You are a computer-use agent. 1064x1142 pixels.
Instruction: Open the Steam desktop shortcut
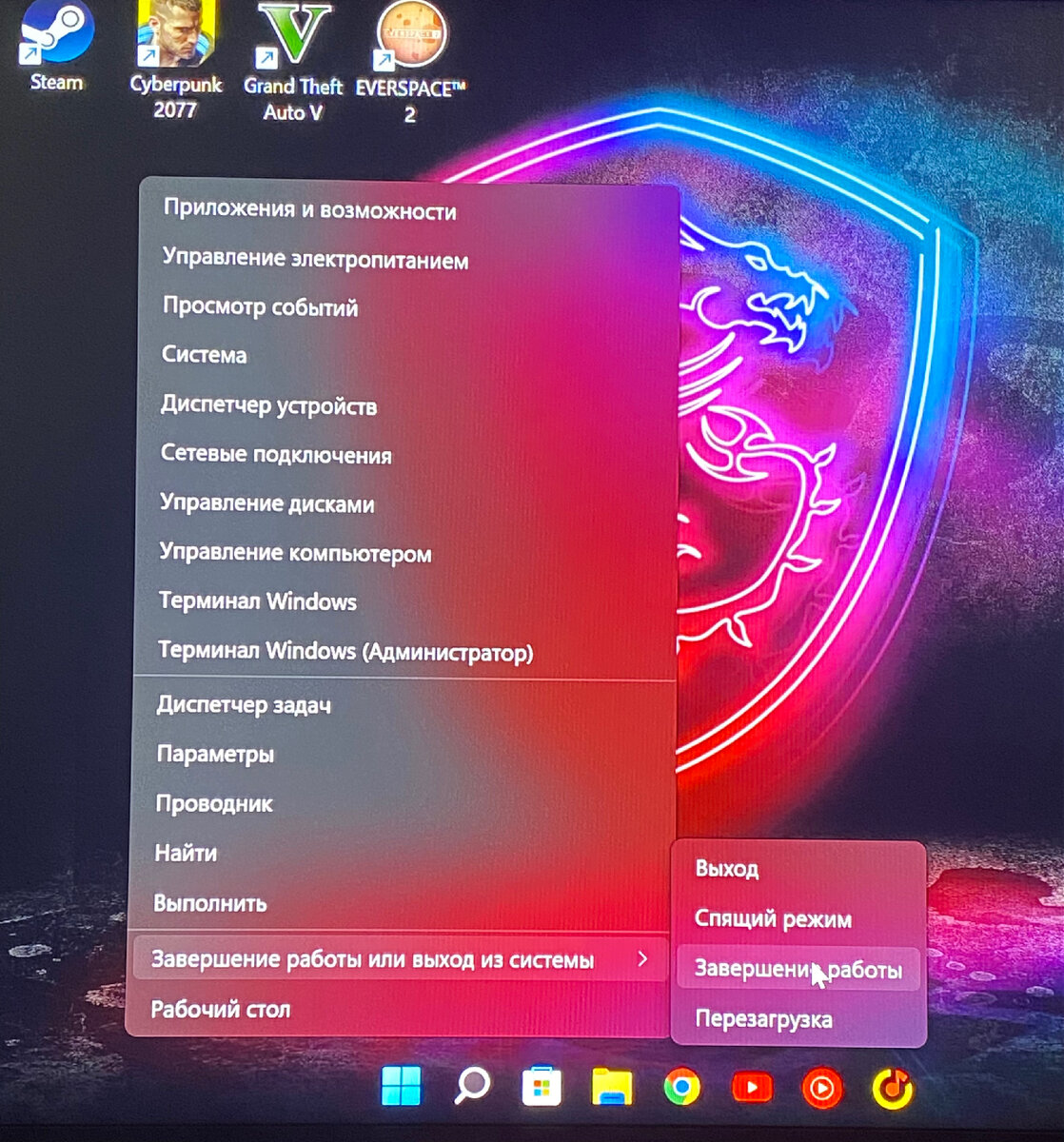[55, 46]
